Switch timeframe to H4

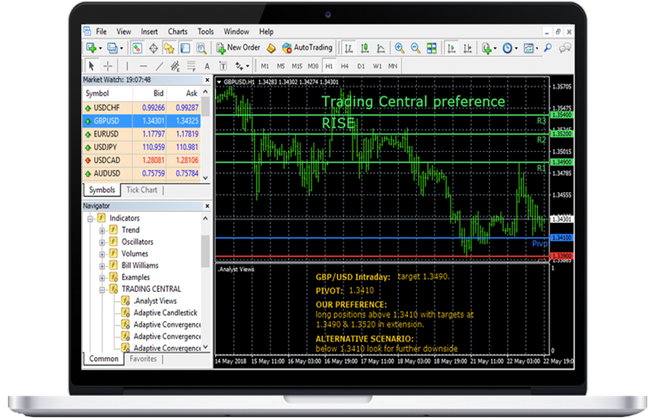(x=345, y=66)
